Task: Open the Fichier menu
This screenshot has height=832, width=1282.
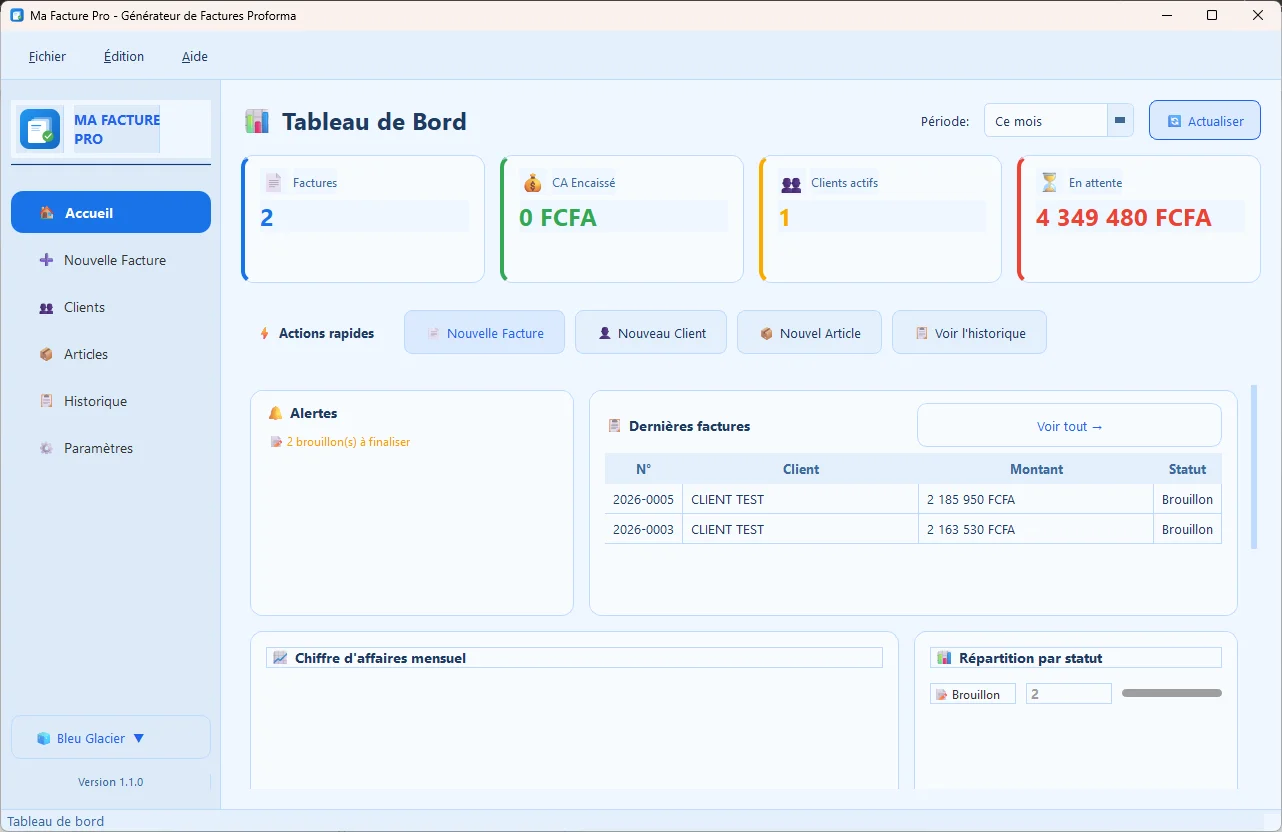Action: pyautogui.click(x=46, y=56)
